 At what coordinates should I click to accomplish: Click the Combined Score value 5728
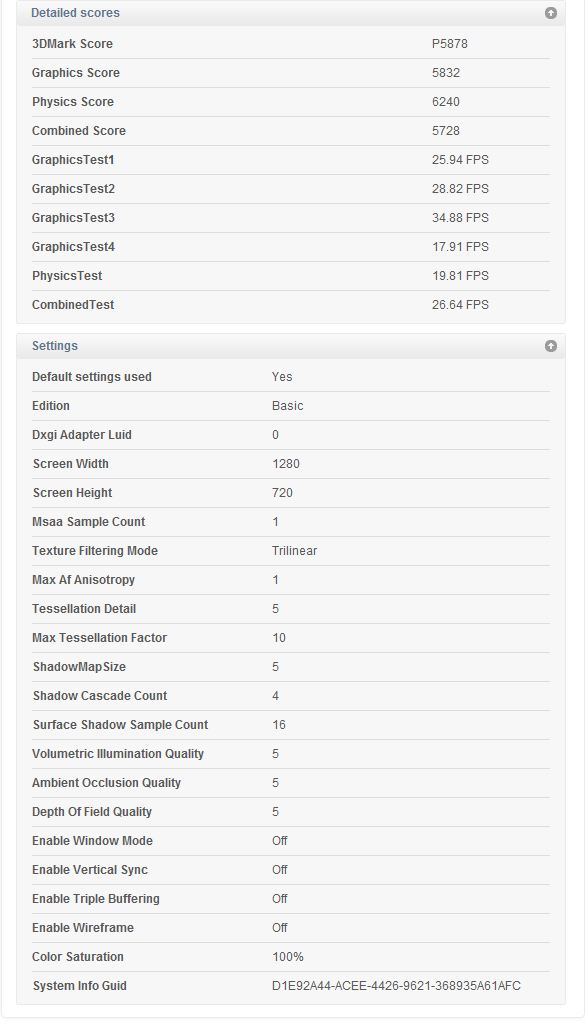[x=446, y=130]
